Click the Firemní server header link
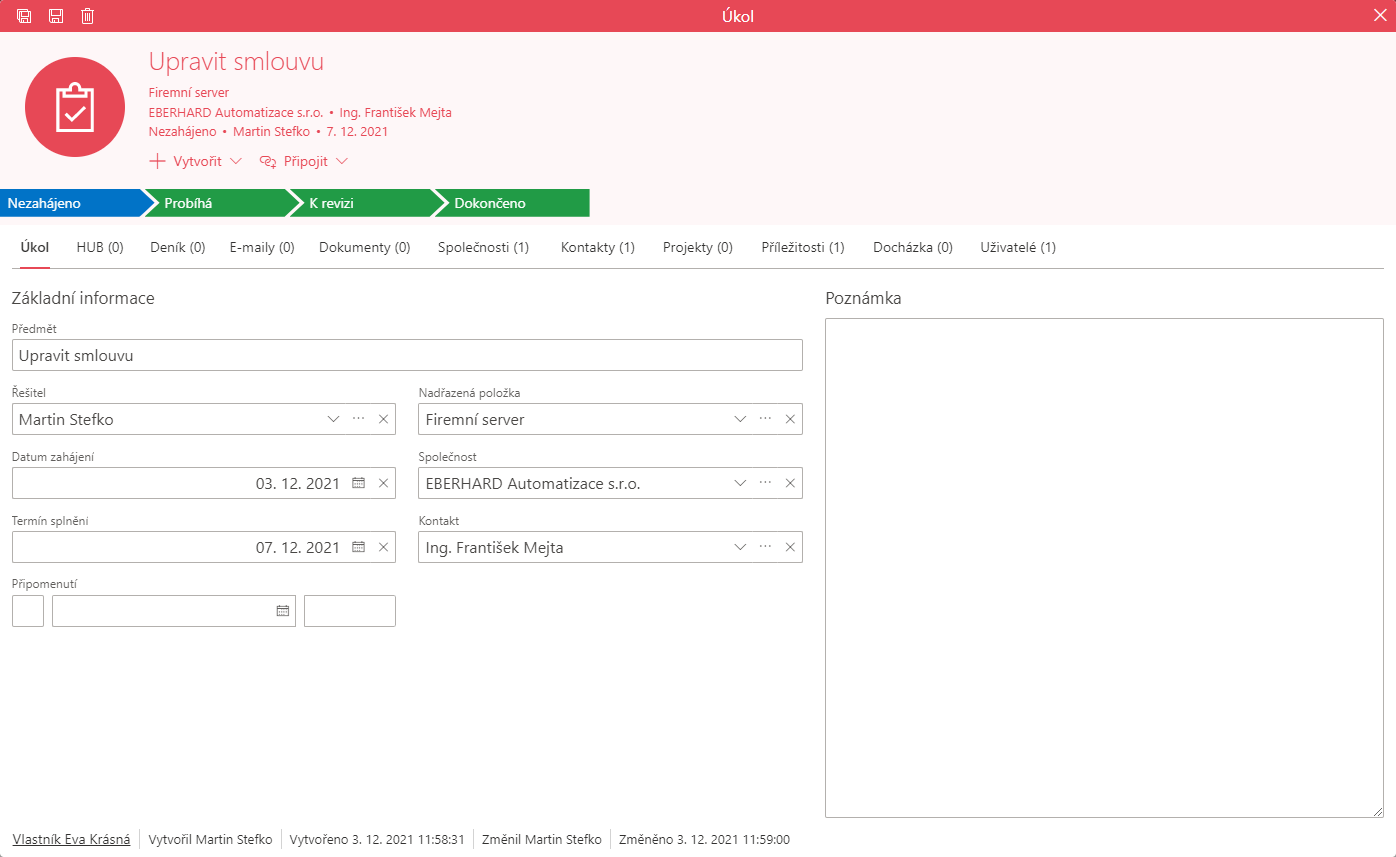The image size is (1396, 857). (189, 93)
